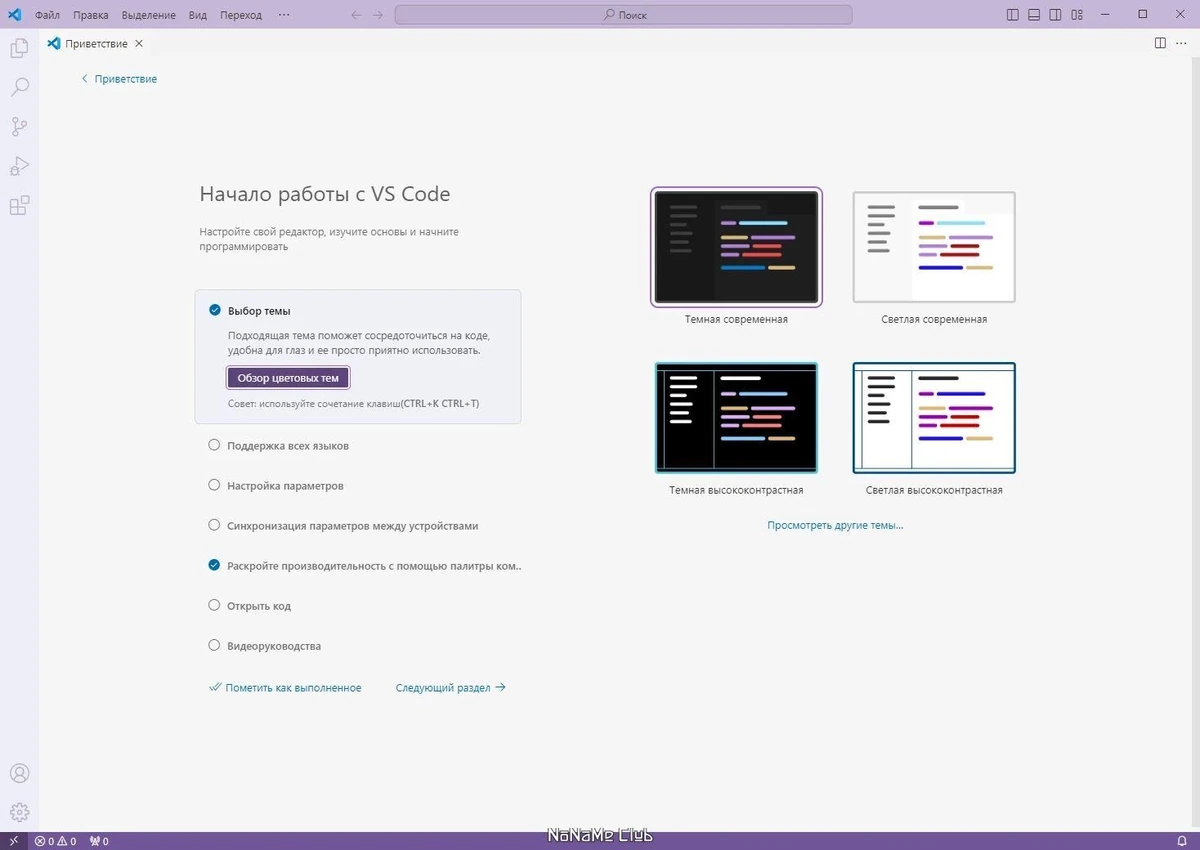Open the Run and Debug view
This screenshot has height=850, width=1200.
[x=19, y=166]
